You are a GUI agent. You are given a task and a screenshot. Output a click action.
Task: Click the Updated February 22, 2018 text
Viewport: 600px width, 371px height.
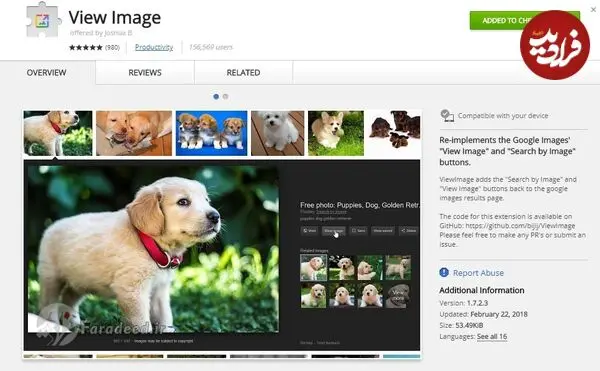[483, 314]
